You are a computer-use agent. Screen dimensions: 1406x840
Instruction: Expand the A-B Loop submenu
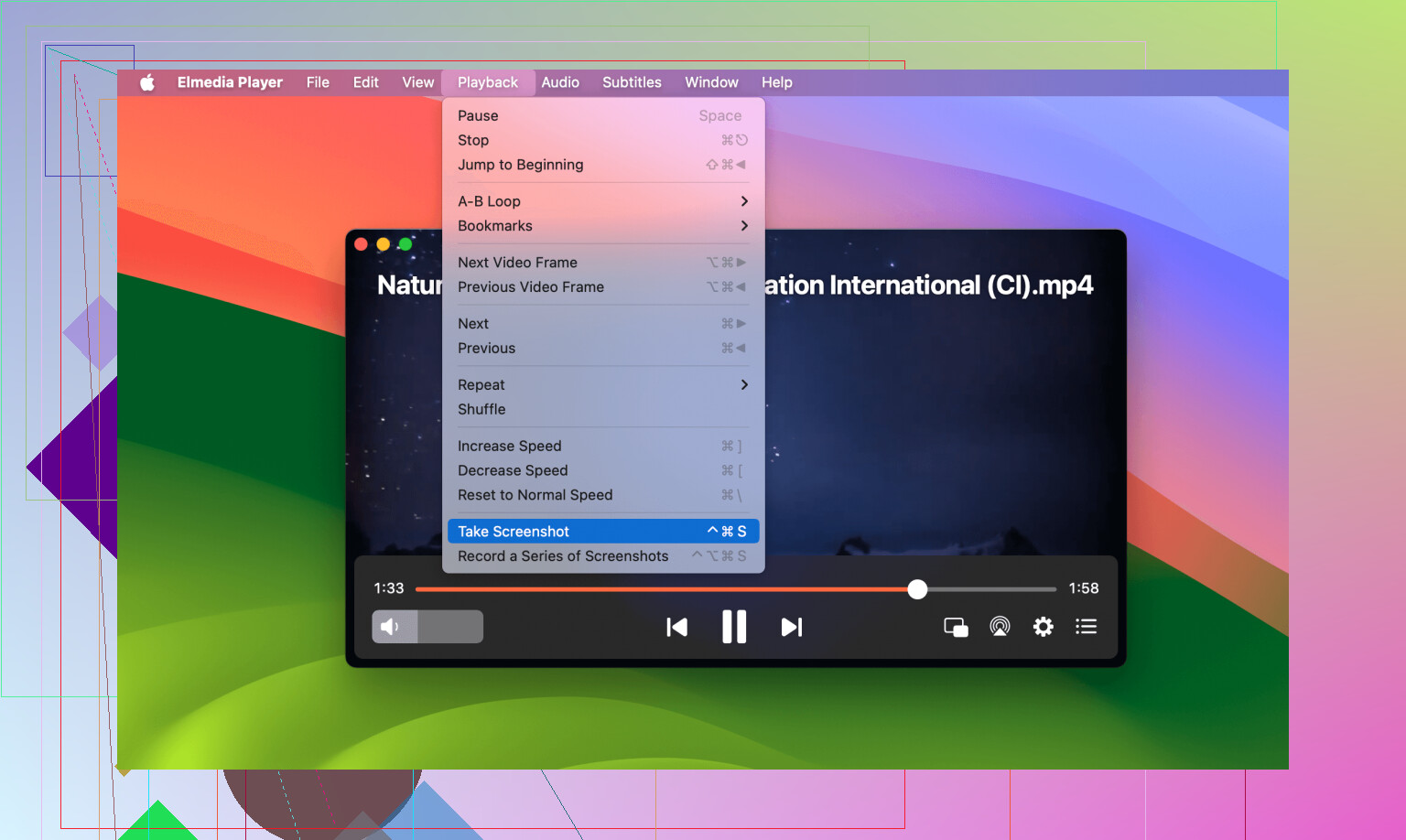(603, 201)
